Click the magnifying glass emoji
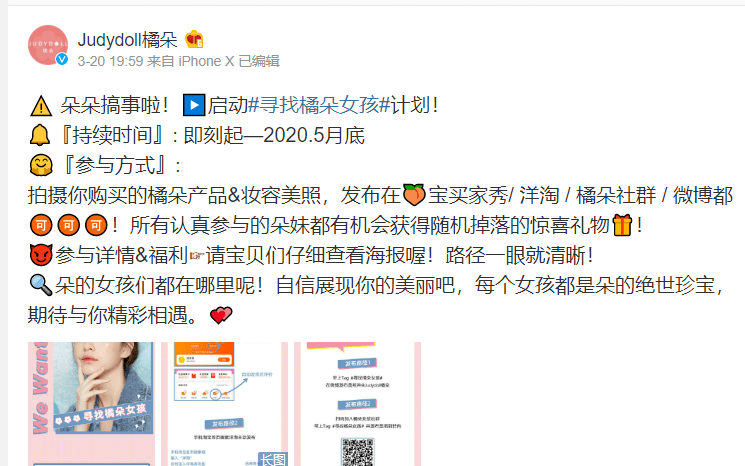 pos(41,285)
